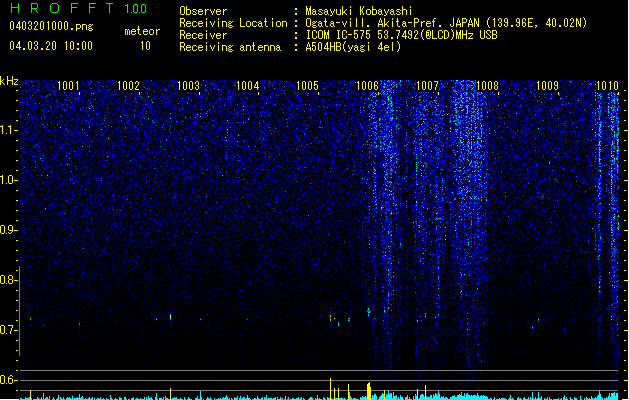Click the 1006 time marker
The width and height of the screenshot is (629, 400).
point(367,85)
